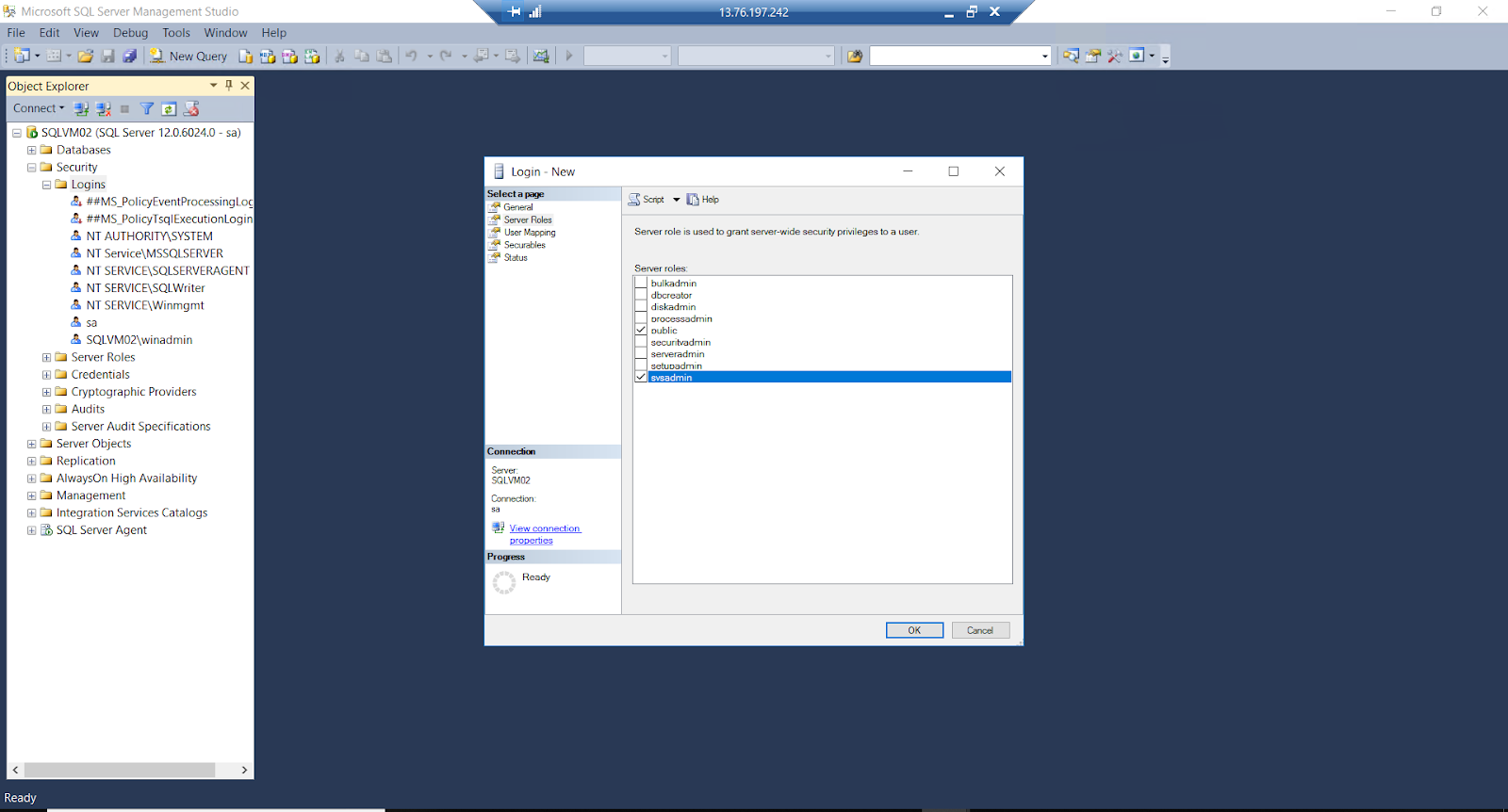Open the Connect dropdown in Object Explorer
Screen dimensions: 1508x812
click(x=39, y=108)
